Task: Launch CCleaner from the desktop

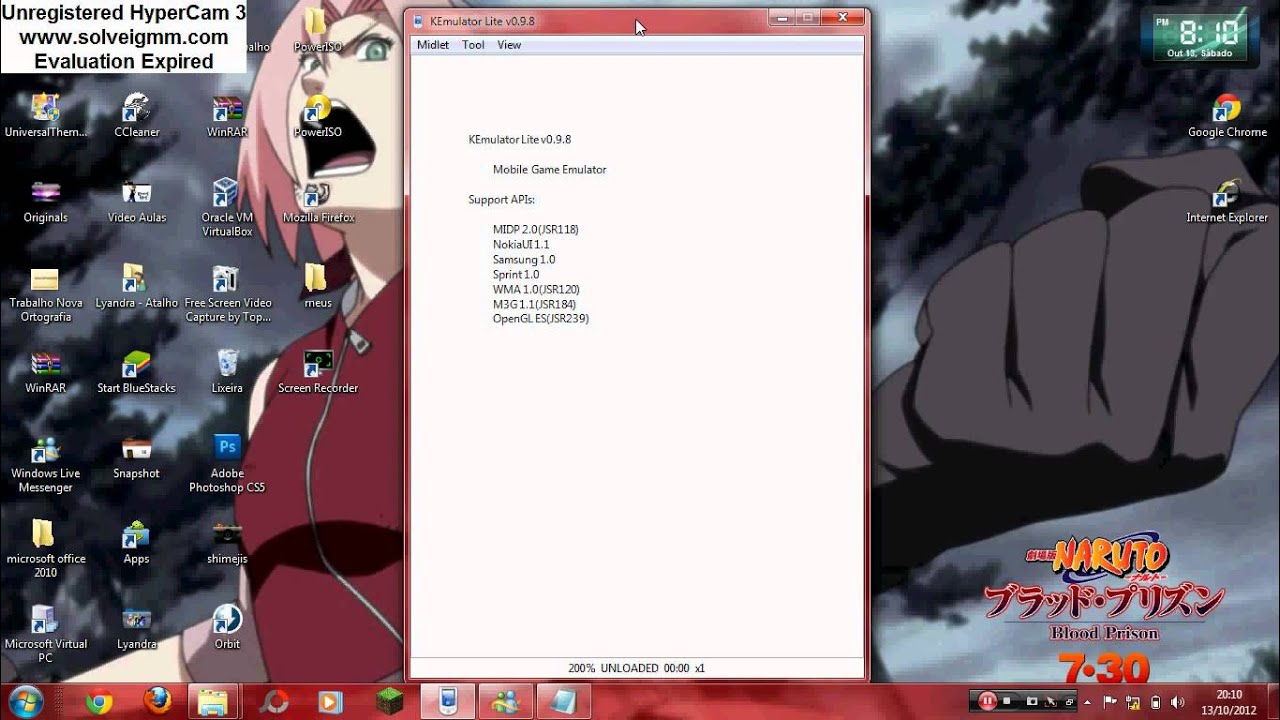Action: click(x=136, y=116)
